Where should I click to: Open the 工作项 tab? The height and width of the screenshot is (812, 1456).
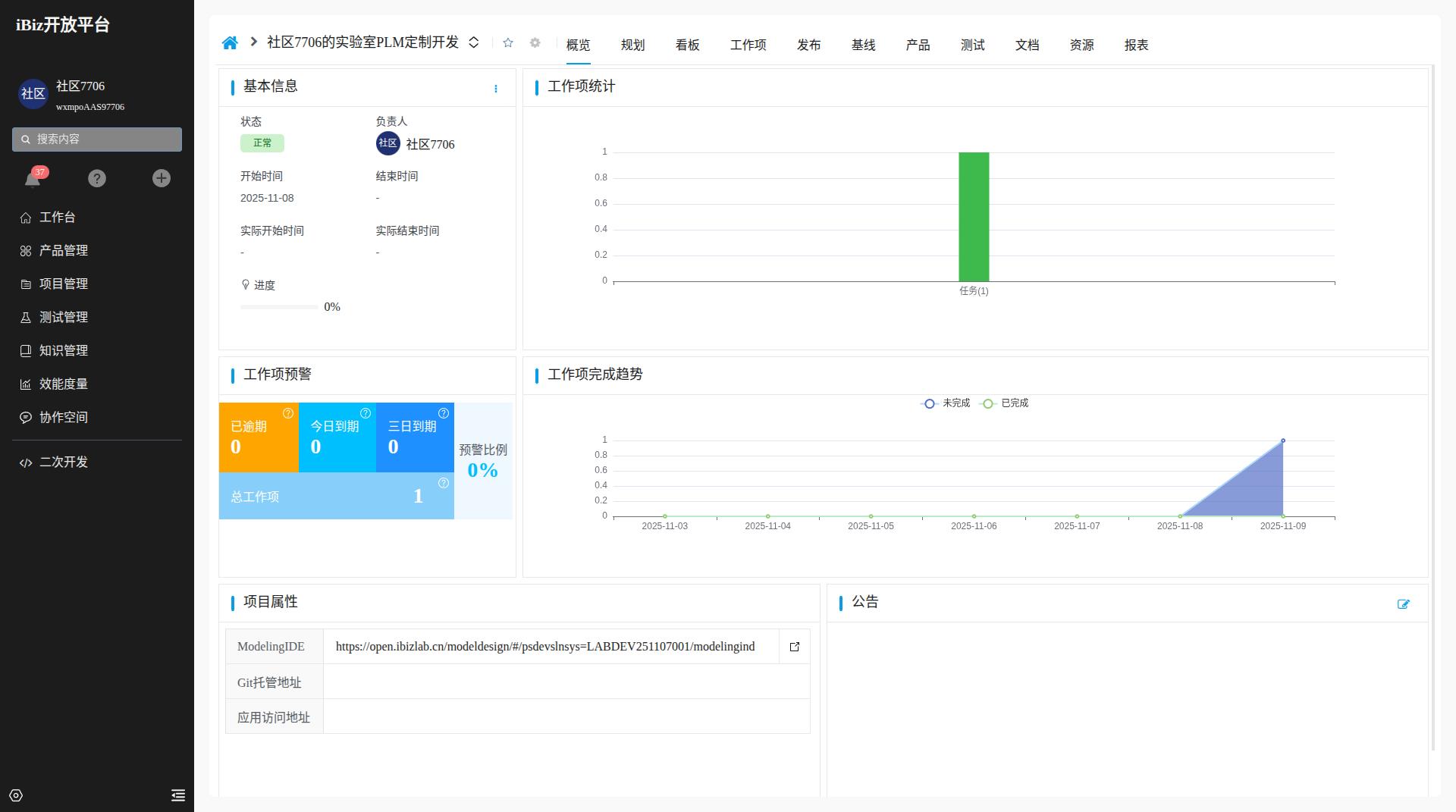748,45
